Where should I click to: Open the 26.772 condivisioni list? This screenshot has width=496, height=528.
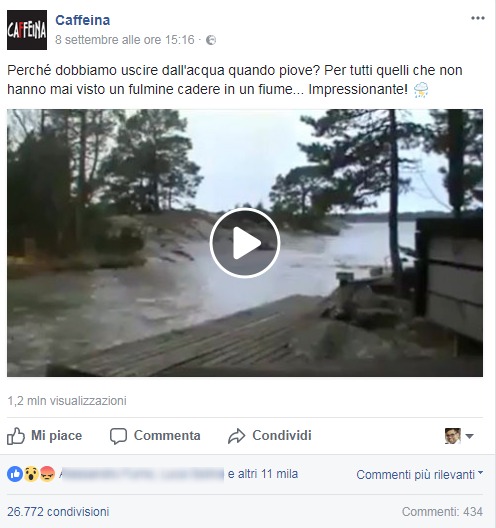[58, 512]
